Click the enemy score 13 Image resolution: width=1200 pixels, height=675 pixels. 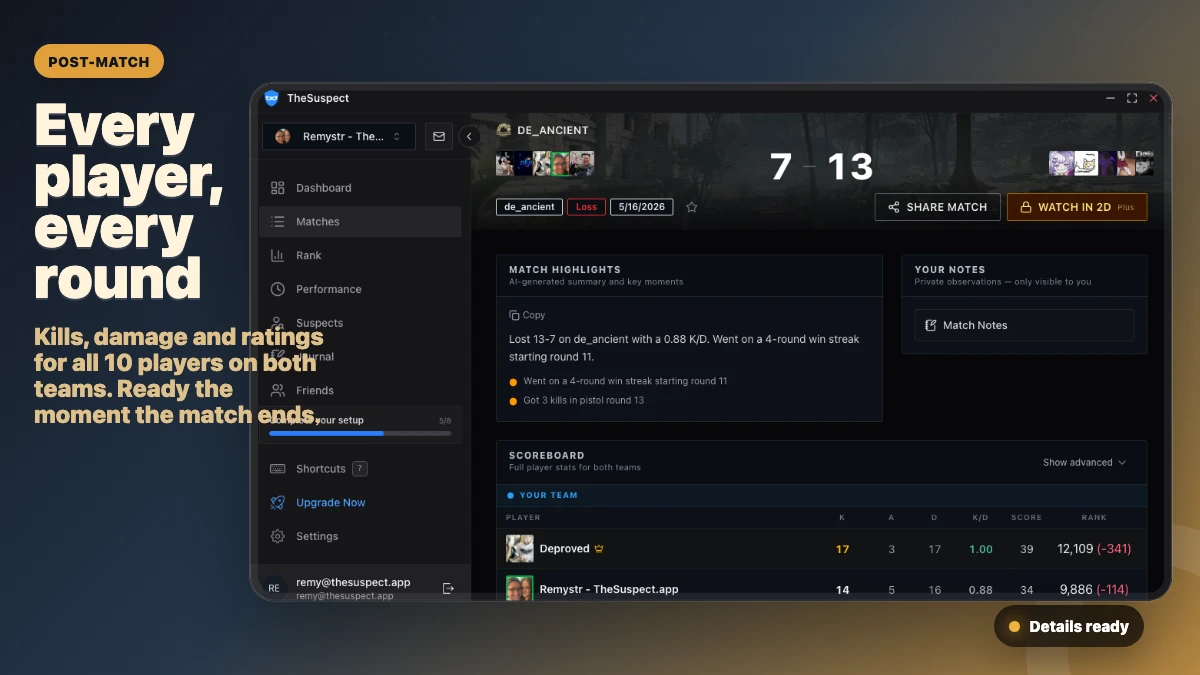(x=850, y=167)
